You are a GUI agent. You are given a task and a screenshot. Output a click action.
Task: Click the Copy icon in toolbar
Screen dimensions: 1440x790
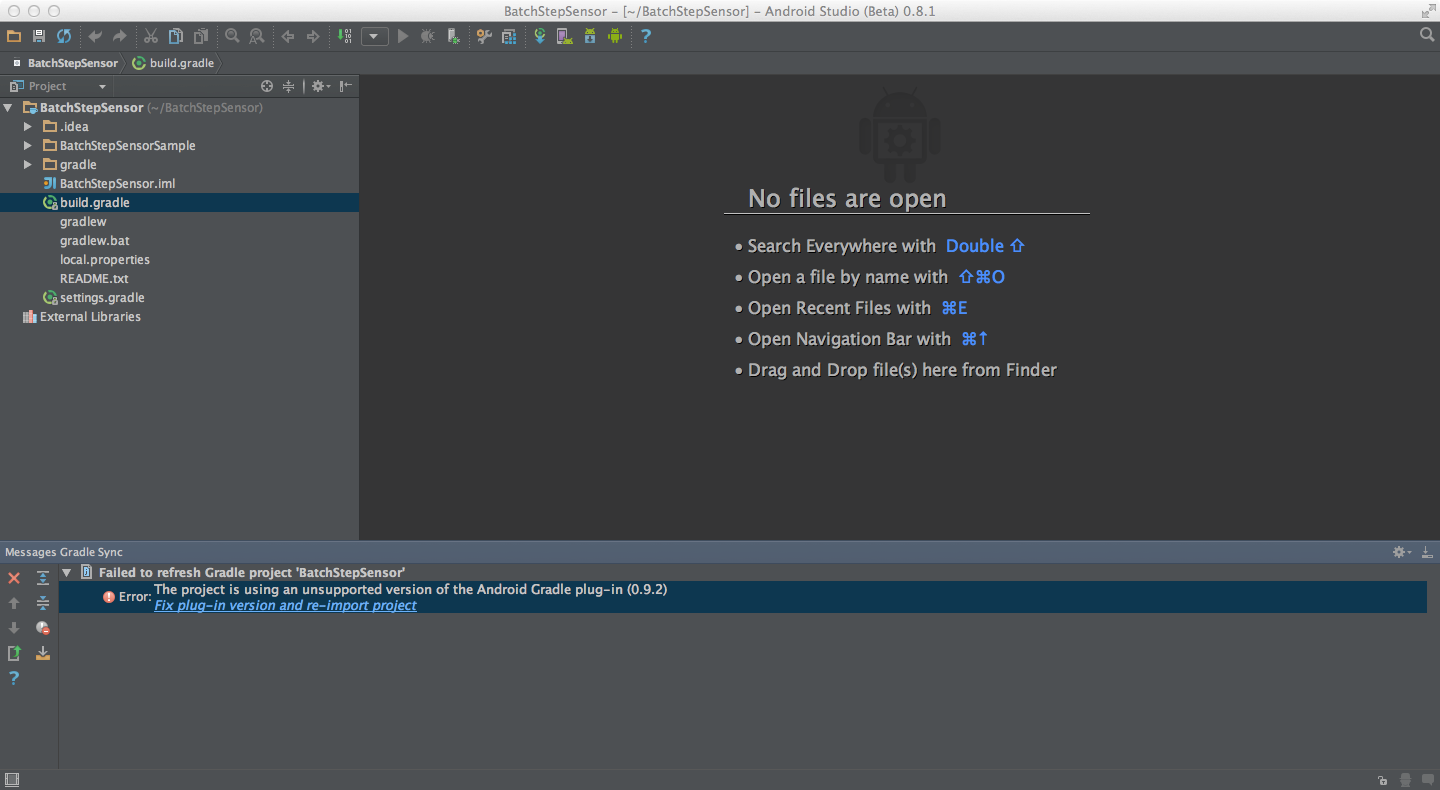[x=176, y=36]
